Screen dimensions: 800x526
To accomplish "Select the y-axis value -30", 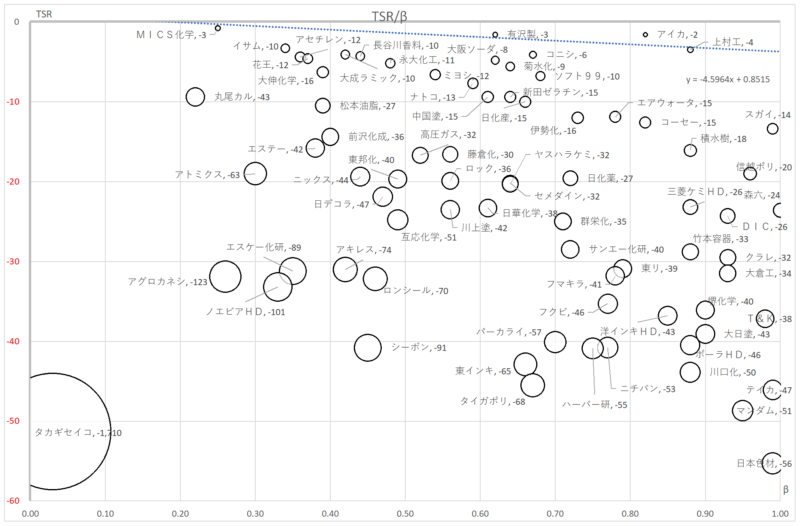I will pos(13,262).
